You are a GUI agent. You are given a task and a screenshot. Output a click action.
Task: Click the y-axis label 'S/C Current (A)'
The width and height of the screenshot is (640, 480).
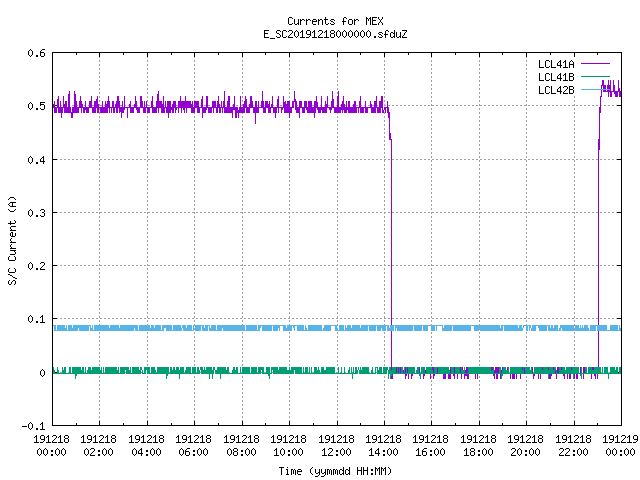pyautogui.click(x=13, y=240)
